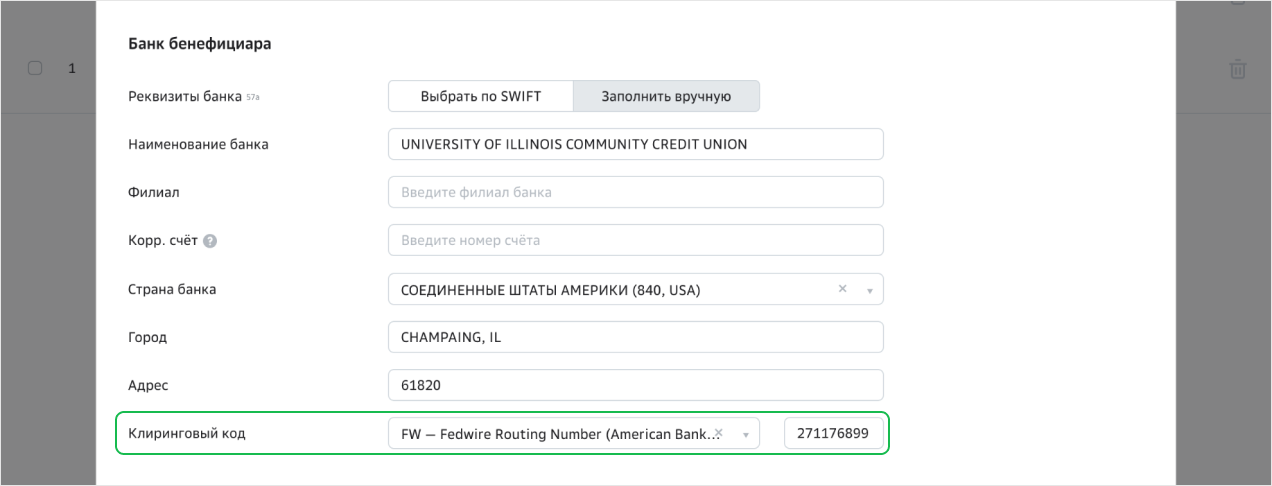Click the Банк бенефициара section heading

coord(200,44)
